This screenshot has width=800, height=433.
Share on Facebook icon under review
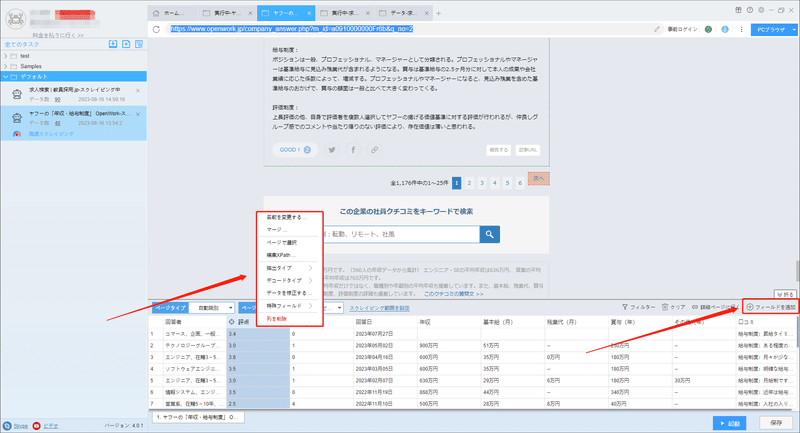(353, 150)
